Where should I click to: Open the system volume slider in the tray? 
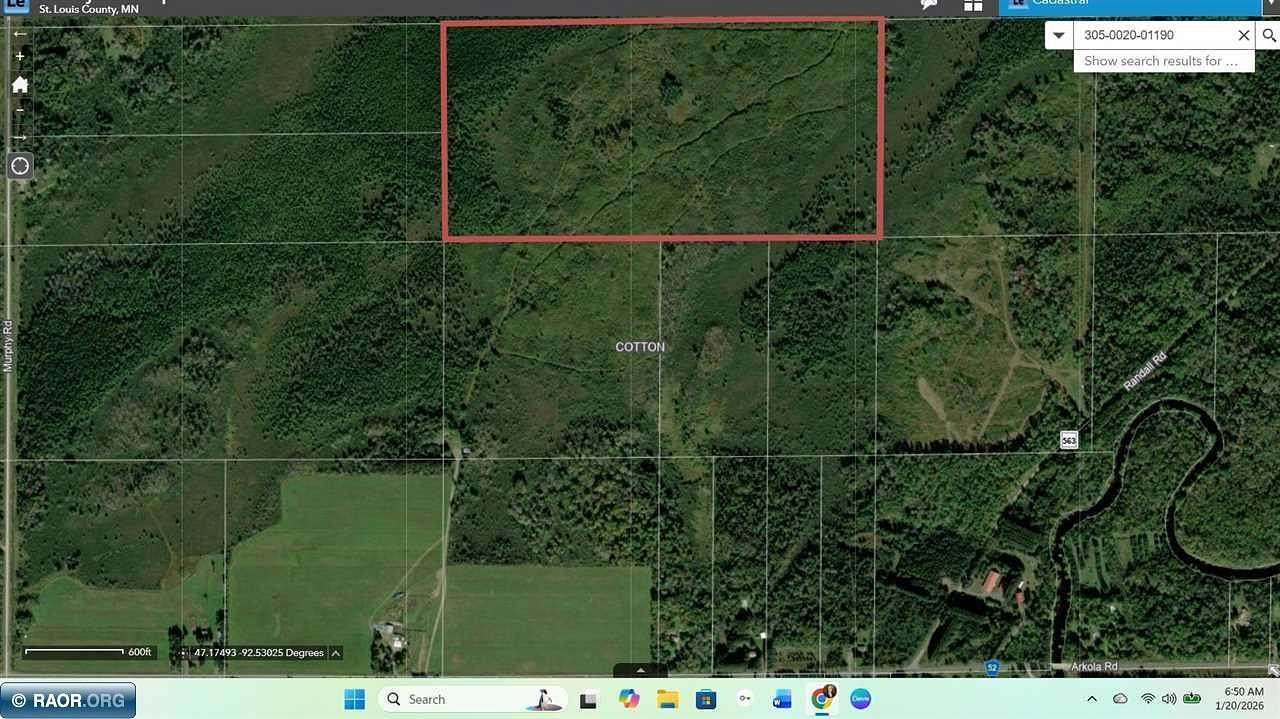pos(1168,699)
